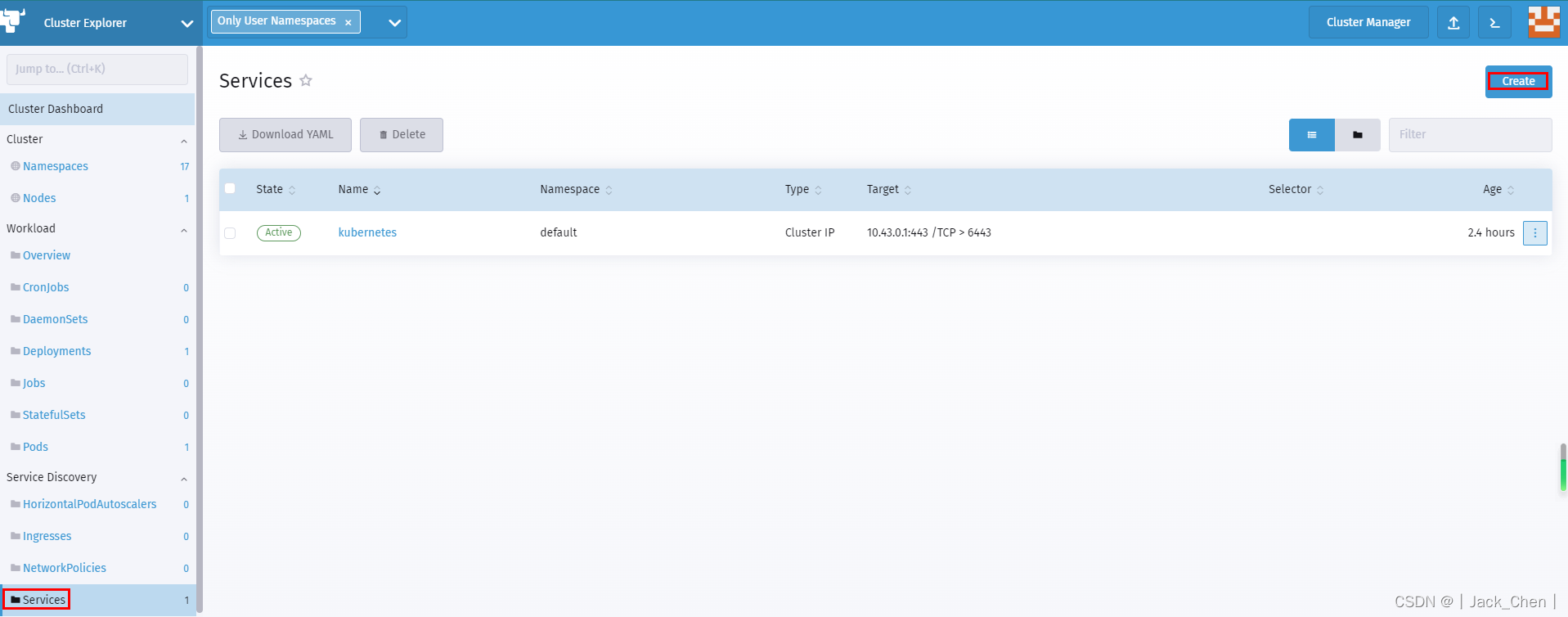Screen dimensions: 1568x617
Task: Open the kubernetes service link
Action: point(367,233)
